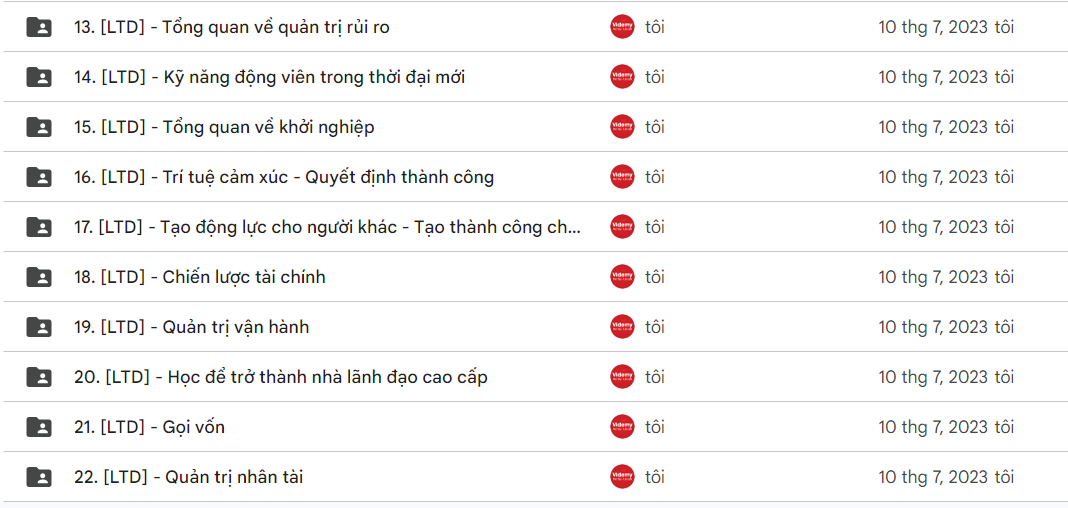This screenshot has width=1068, height=508.
Task: Click owner avatar in Quản trị nhân tài row
Action: point(622,477)
